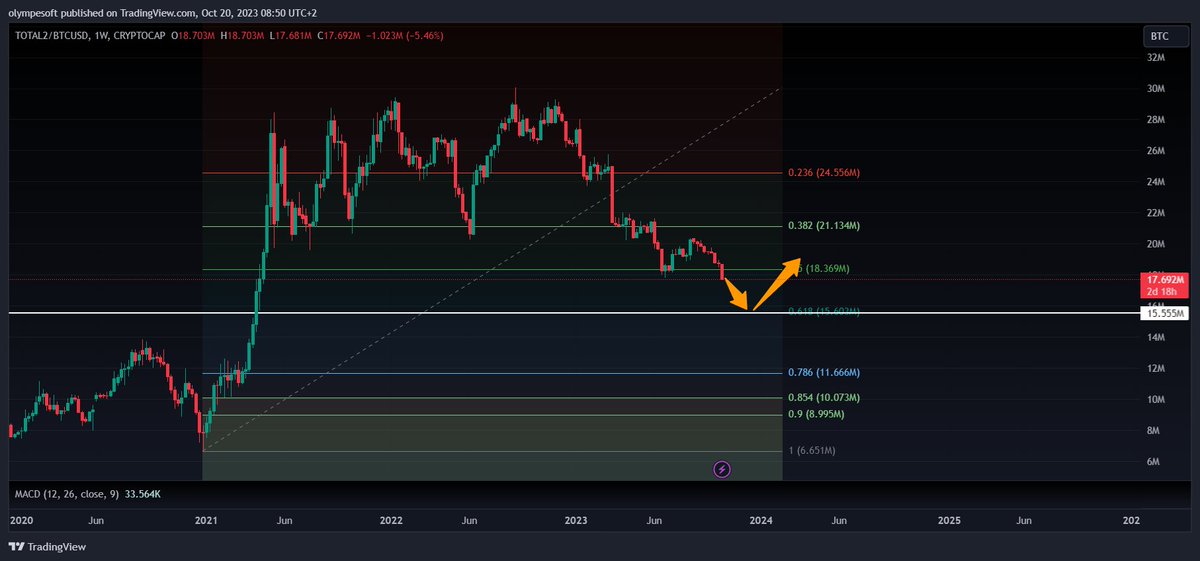Viewport: 1200px width, 561px height.
Task: Click the 0.236 (24.556M) Fibonacci label
Action: click(x=824, y=173)
